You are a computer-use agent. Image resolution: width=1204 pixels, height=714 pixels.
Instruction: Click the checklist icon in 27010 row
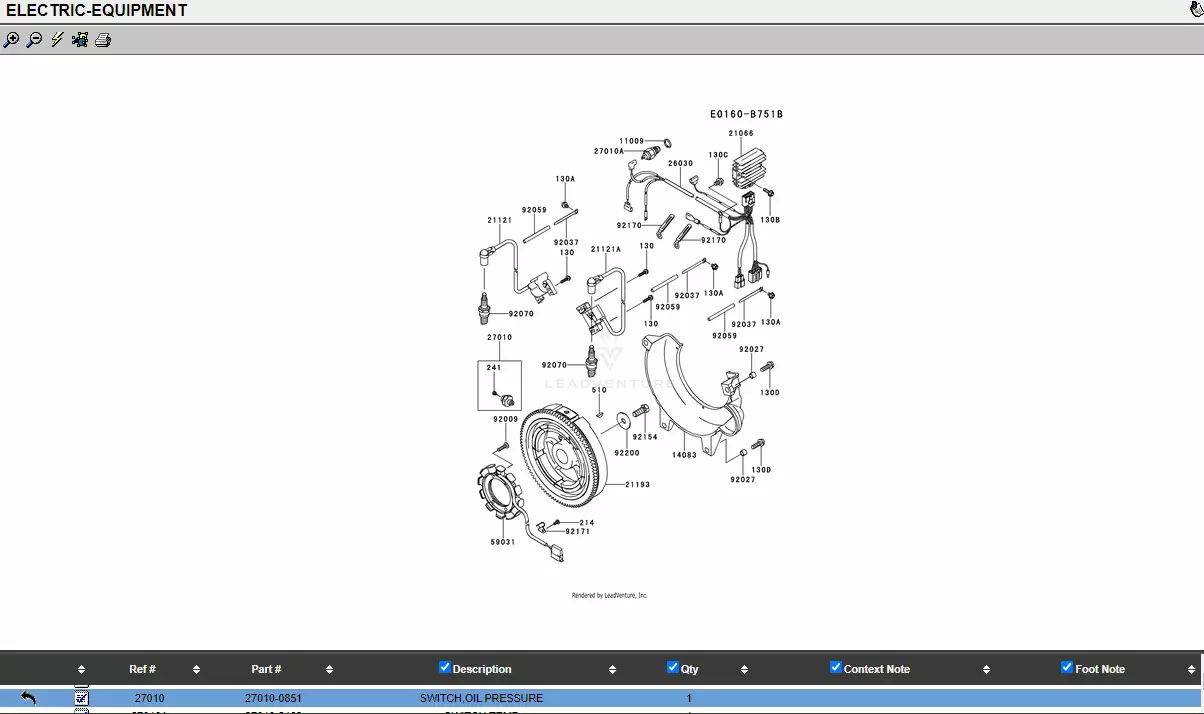81,698
